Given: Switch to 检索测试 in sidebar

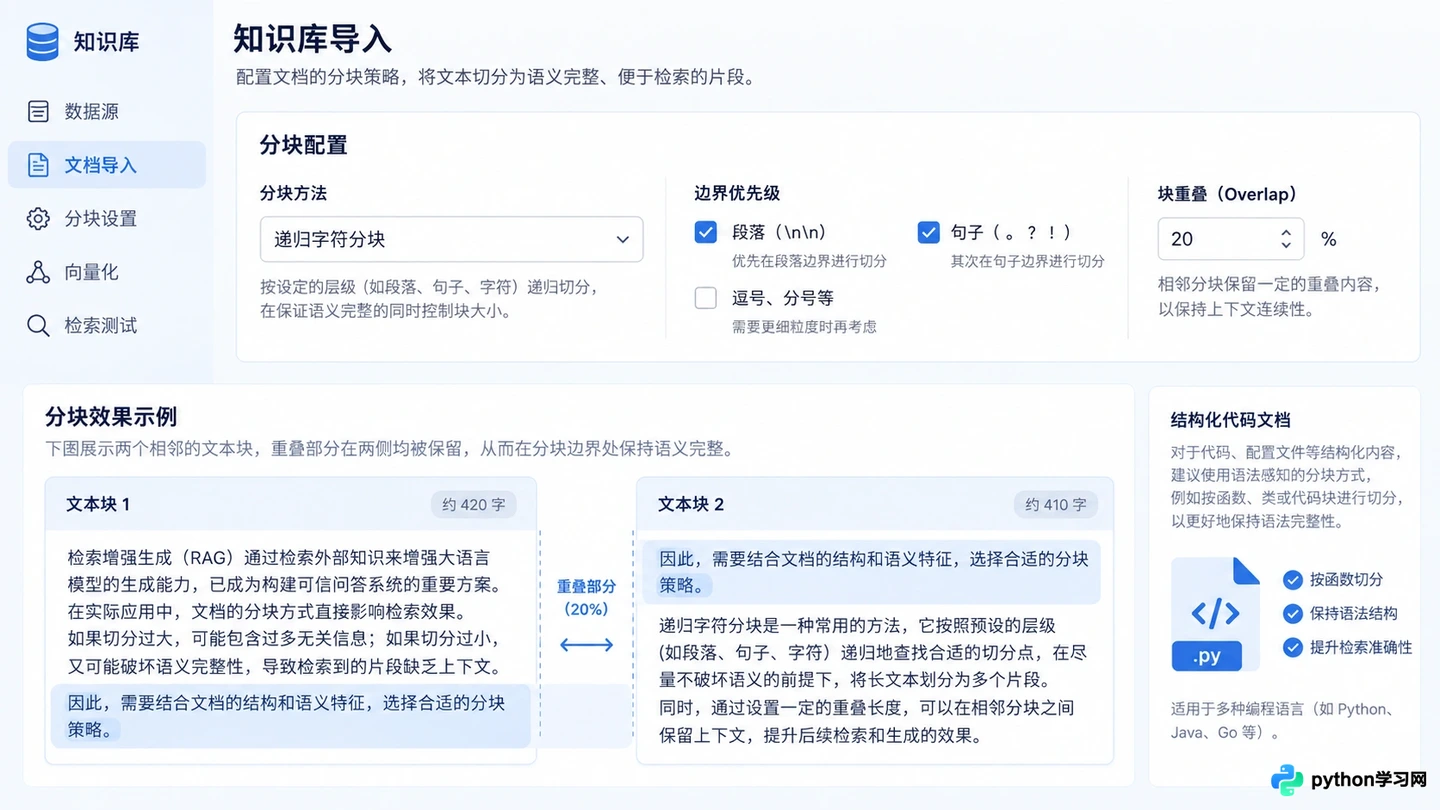Looking at the screenshot, I should pyautogui.click(x=107, y=326).
